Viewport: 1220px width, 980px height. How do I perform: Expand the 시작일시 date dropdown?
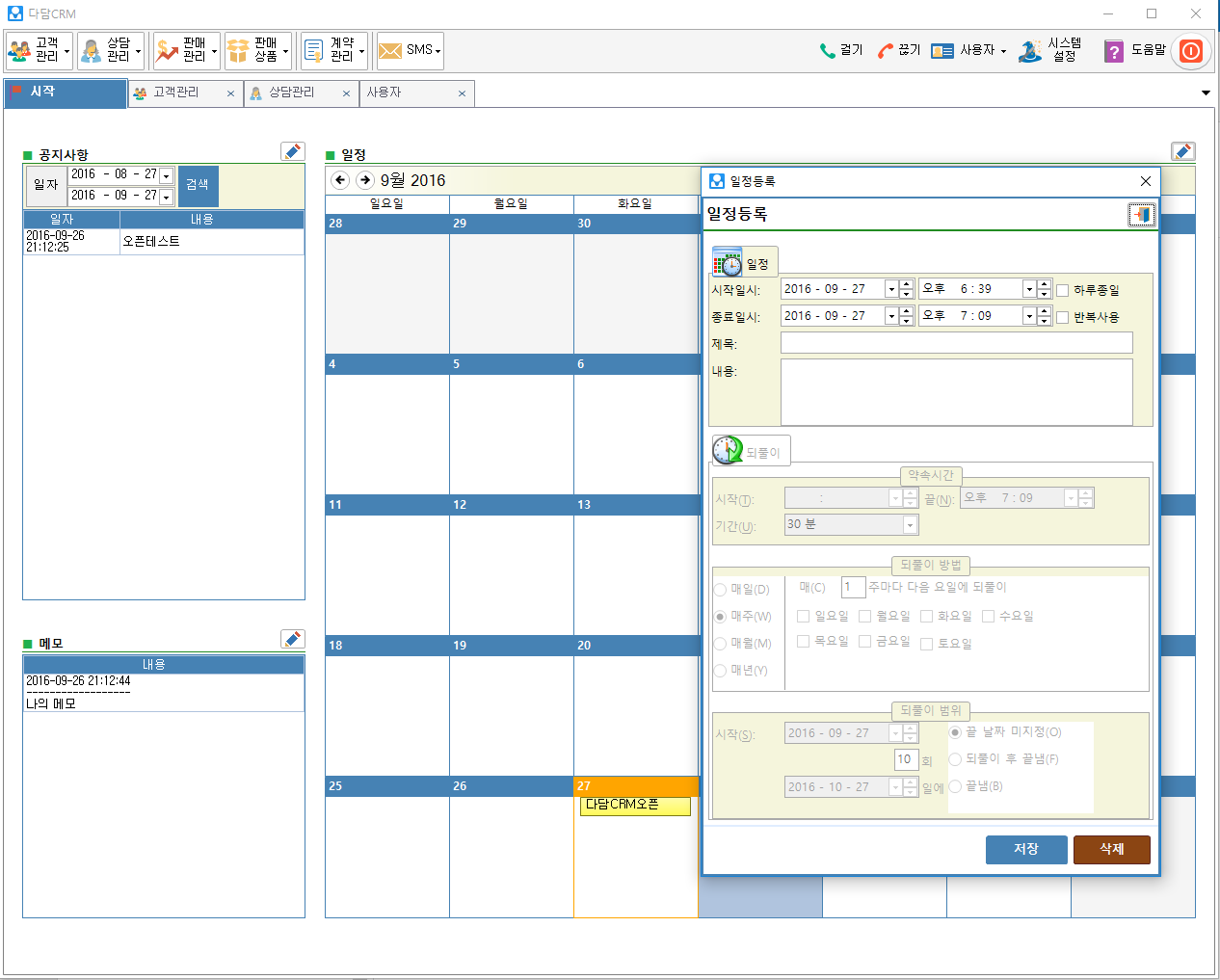(x=891, y=289)
